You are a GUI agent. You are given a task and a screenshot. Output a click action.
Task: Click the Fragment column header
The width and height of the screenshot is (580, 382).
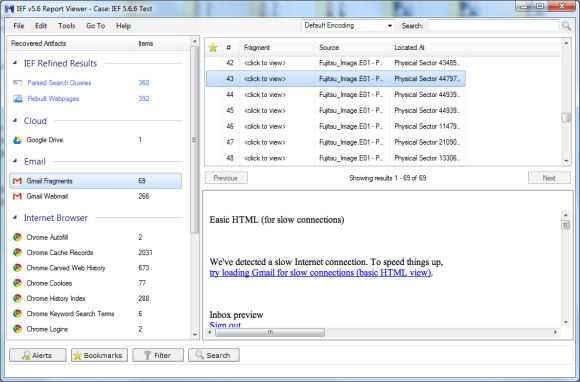(257, 47)
